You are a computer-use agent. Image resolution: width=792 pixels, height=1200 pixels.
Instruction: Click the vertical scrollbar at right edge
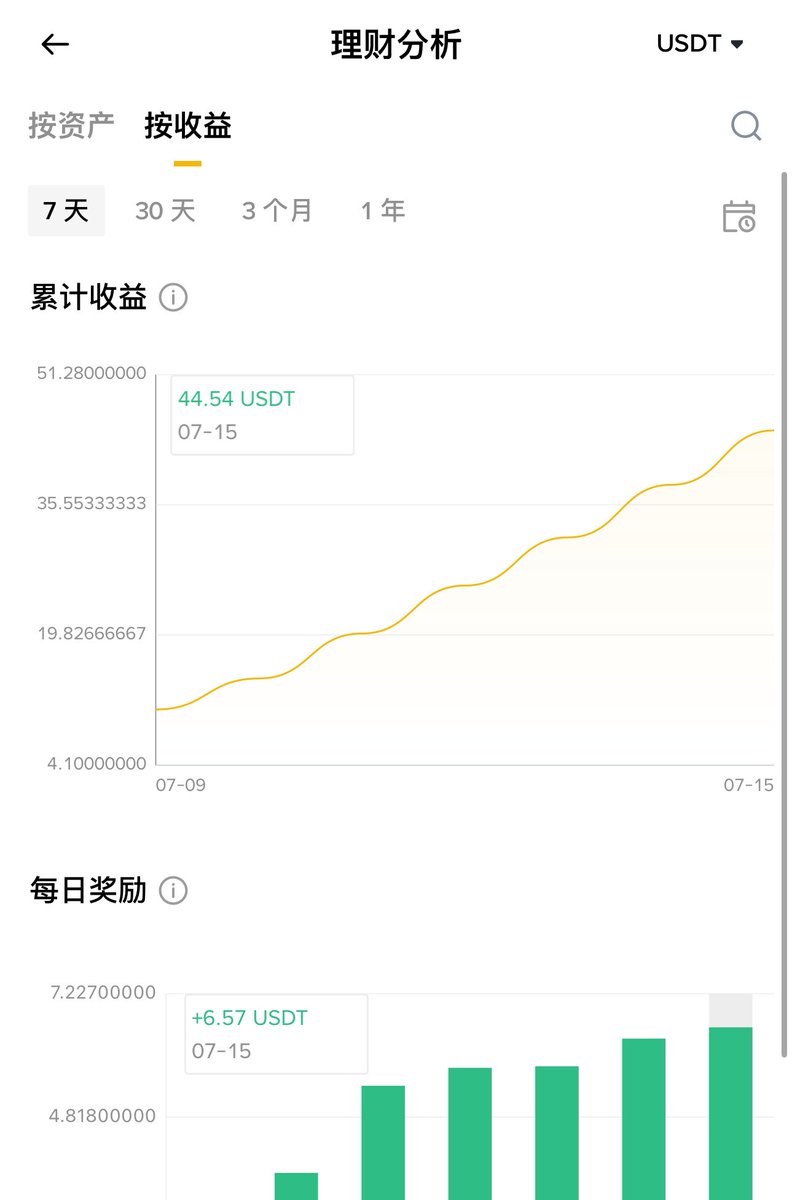pos(783,615)
